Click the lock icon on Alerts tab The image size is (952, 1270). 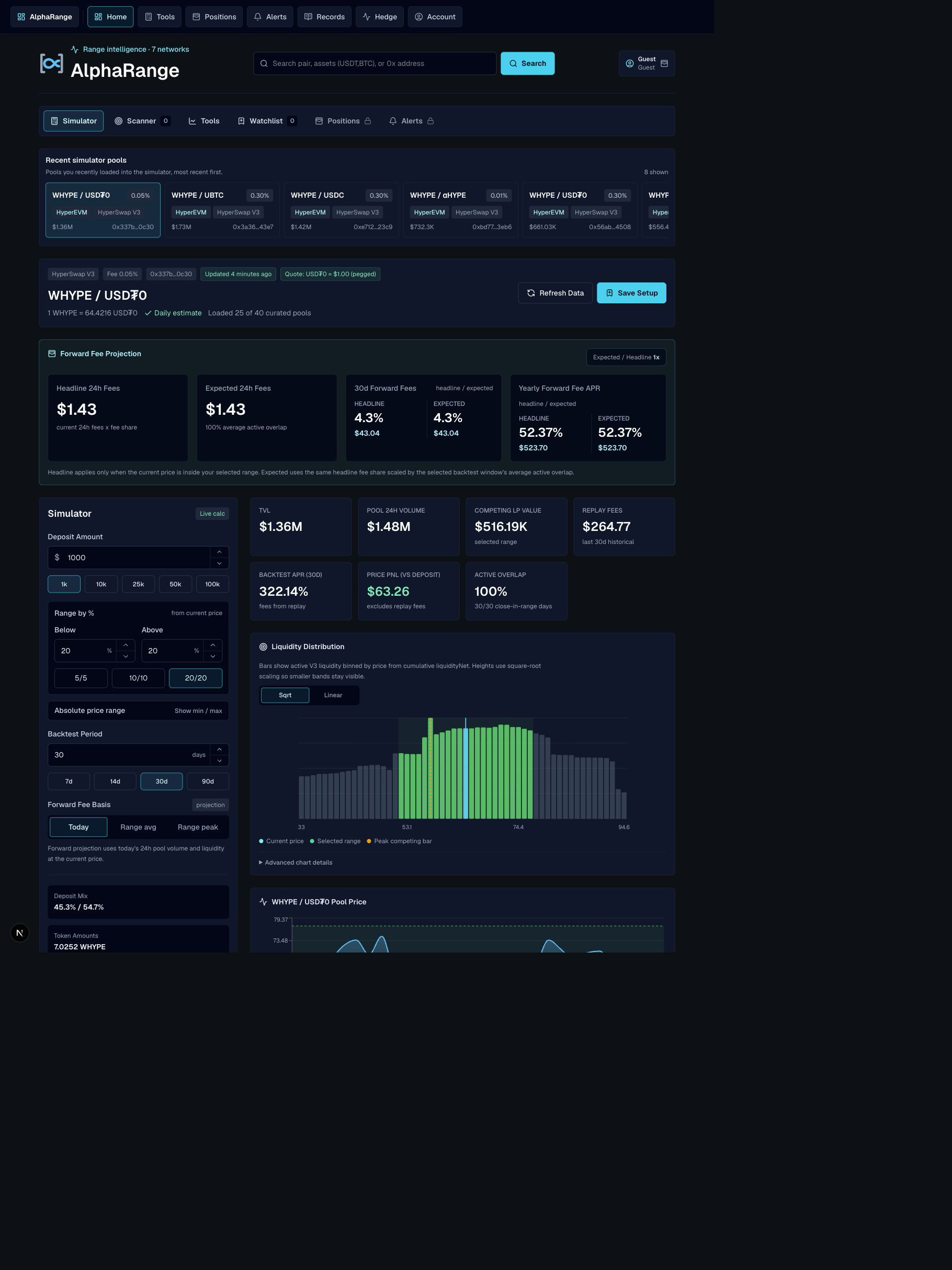430,121
